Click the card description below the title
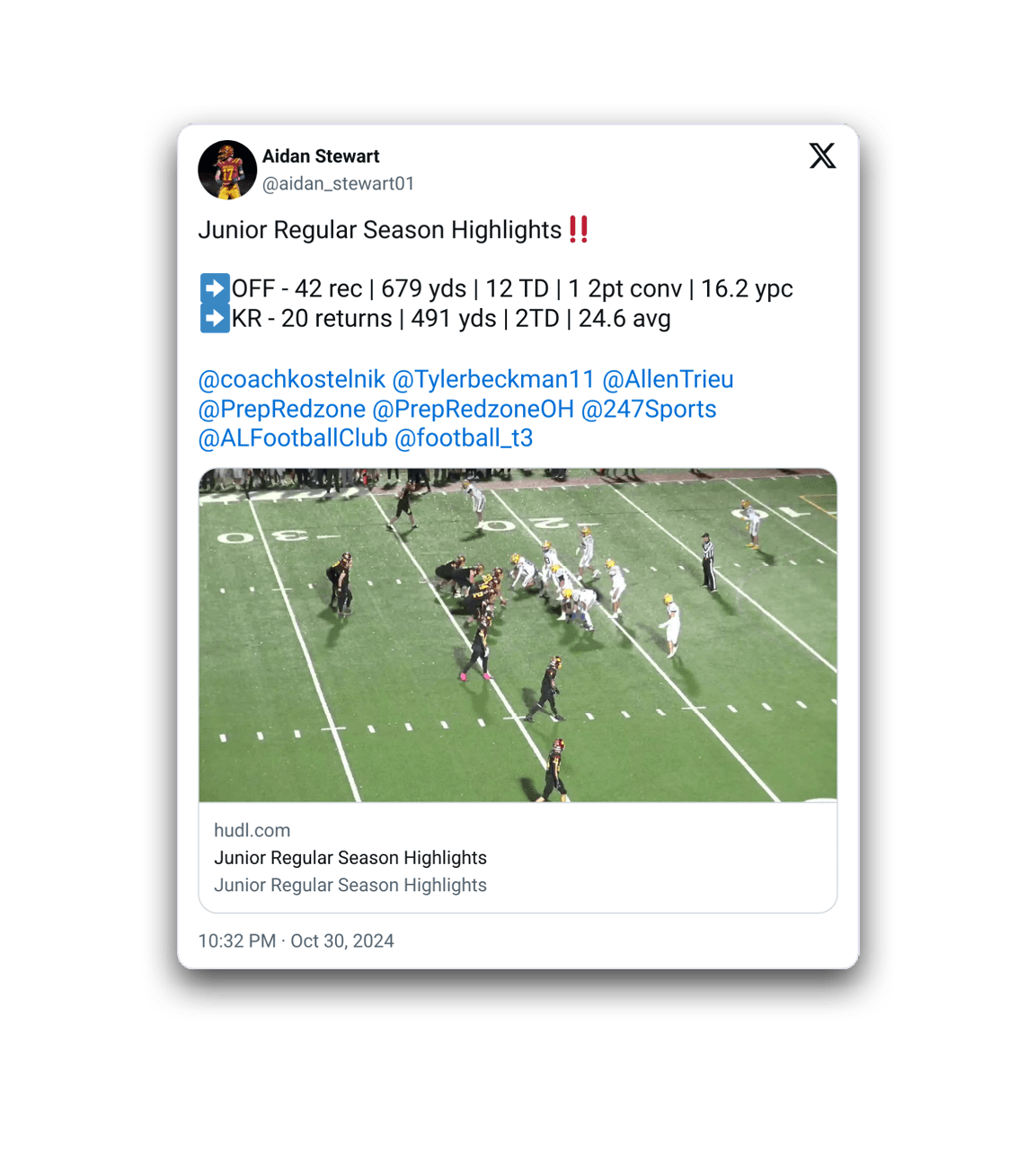This screenshot has height=1157, width=1036. (x=350, y=885)
